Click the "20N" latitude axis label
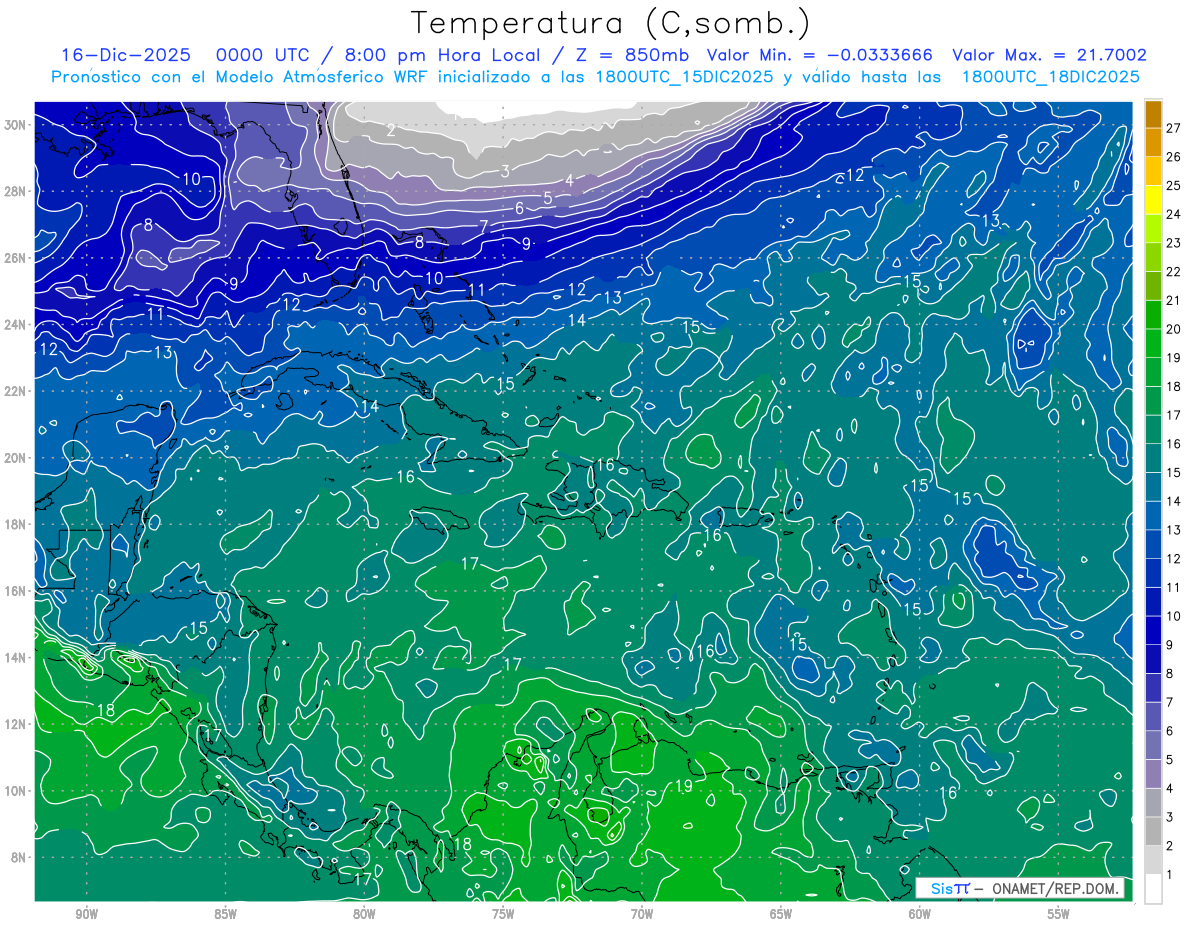 click(16, 458)
